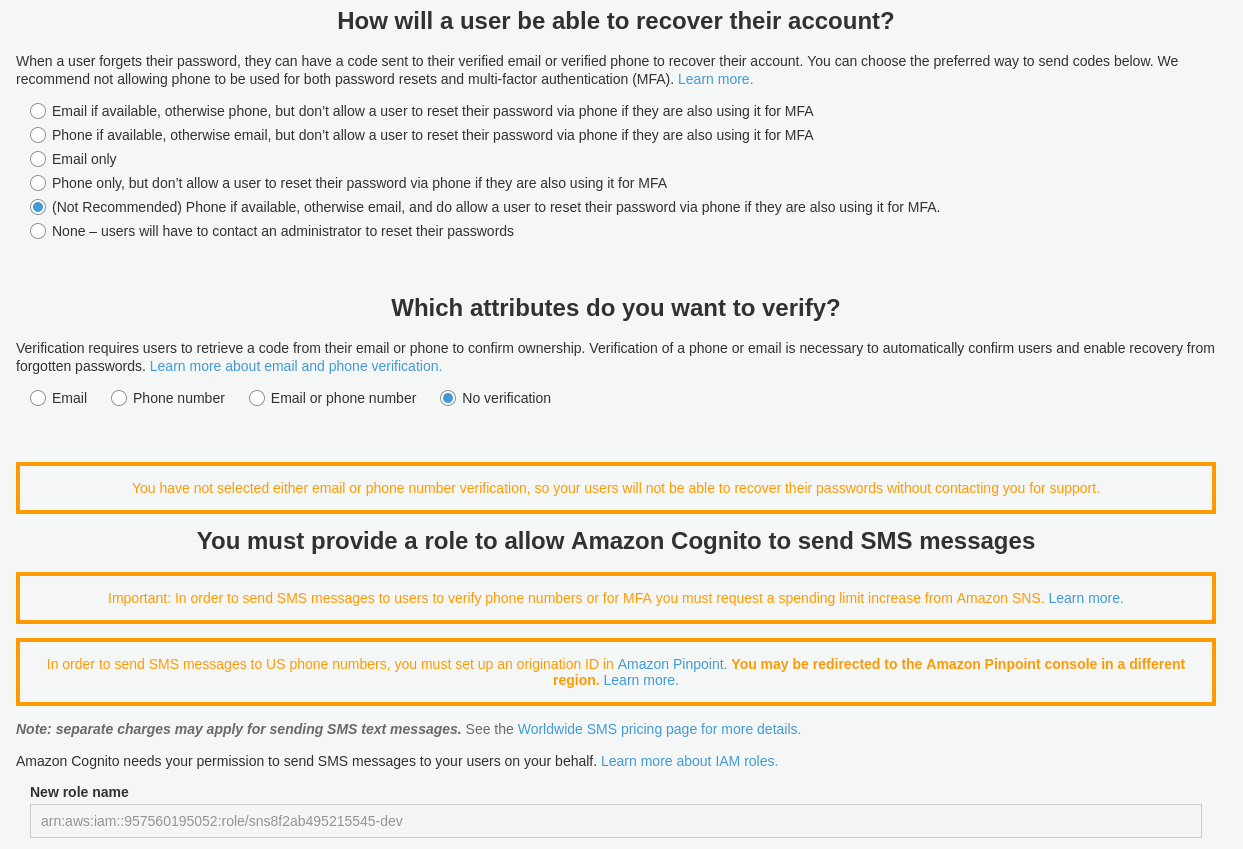Select the "Email only" recovery option

(x=37, y=158)
